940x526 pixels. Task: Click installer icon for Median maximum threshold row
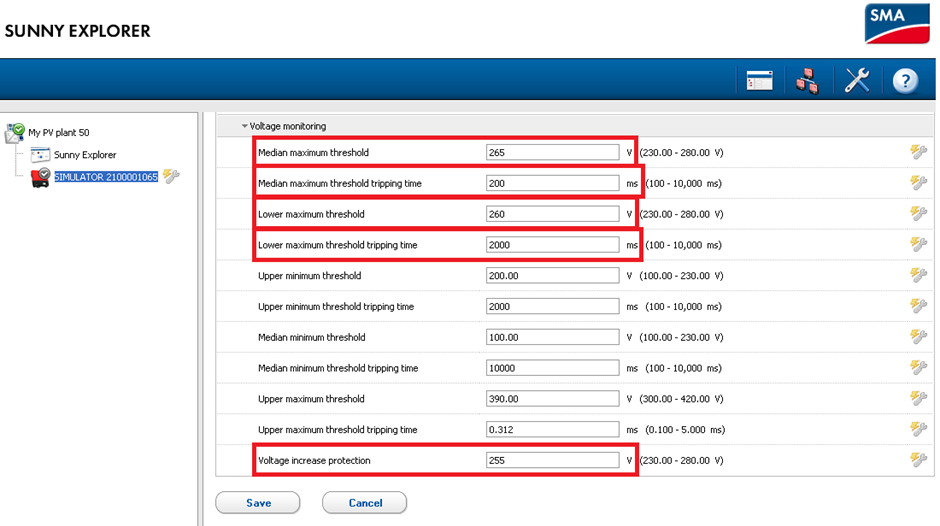tap(918, 152)
